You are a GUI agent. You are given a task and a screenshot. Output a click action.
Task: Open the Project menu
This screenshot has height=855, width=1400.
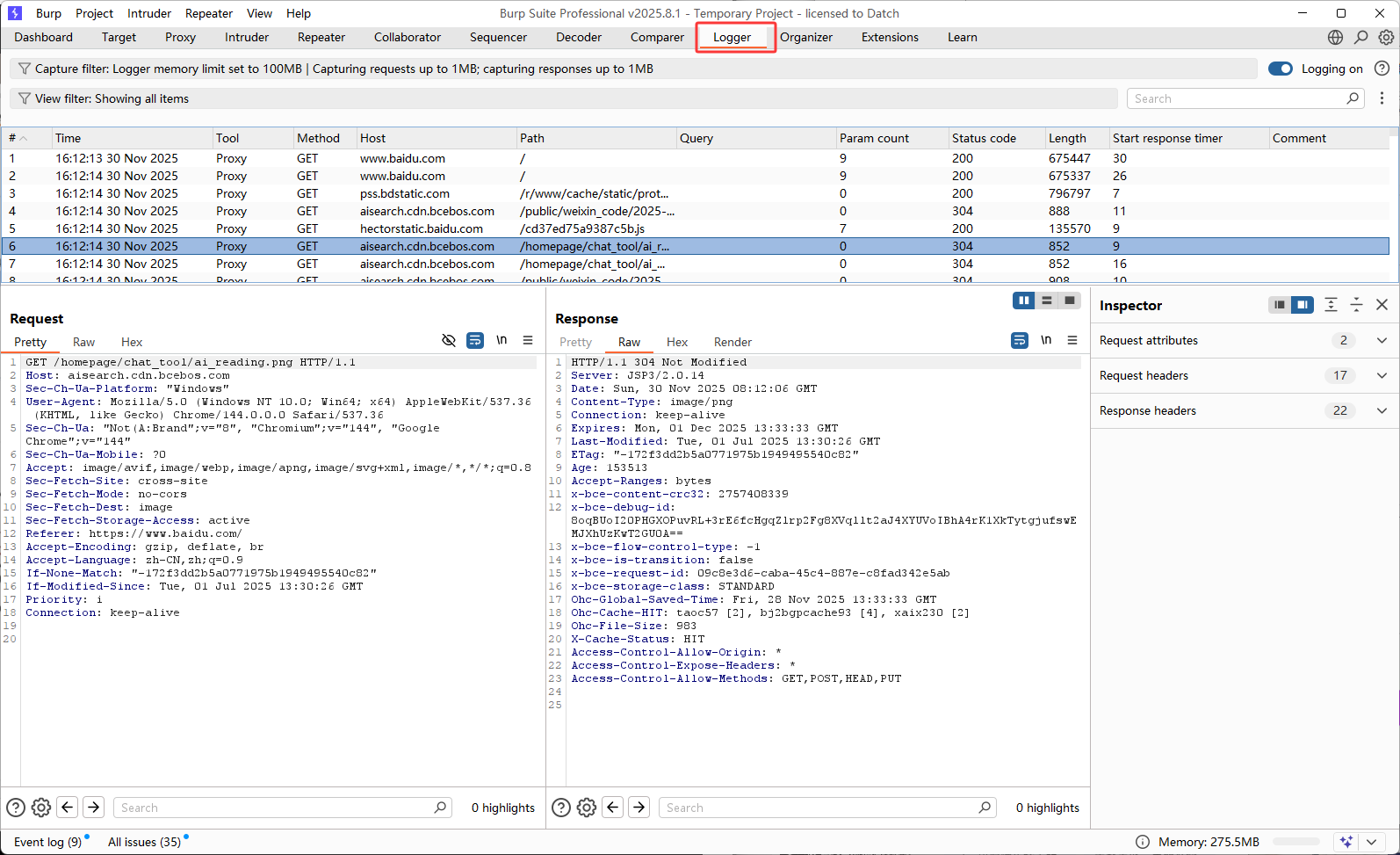[x=94, y=13]
